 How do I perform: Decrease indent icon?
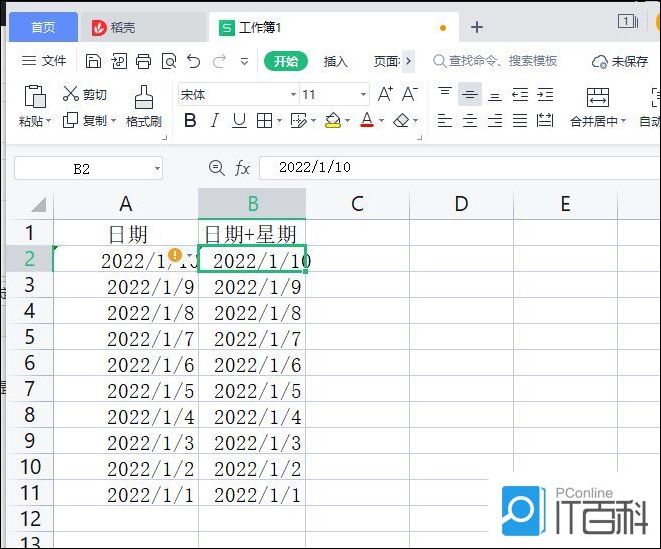(520, 94)
